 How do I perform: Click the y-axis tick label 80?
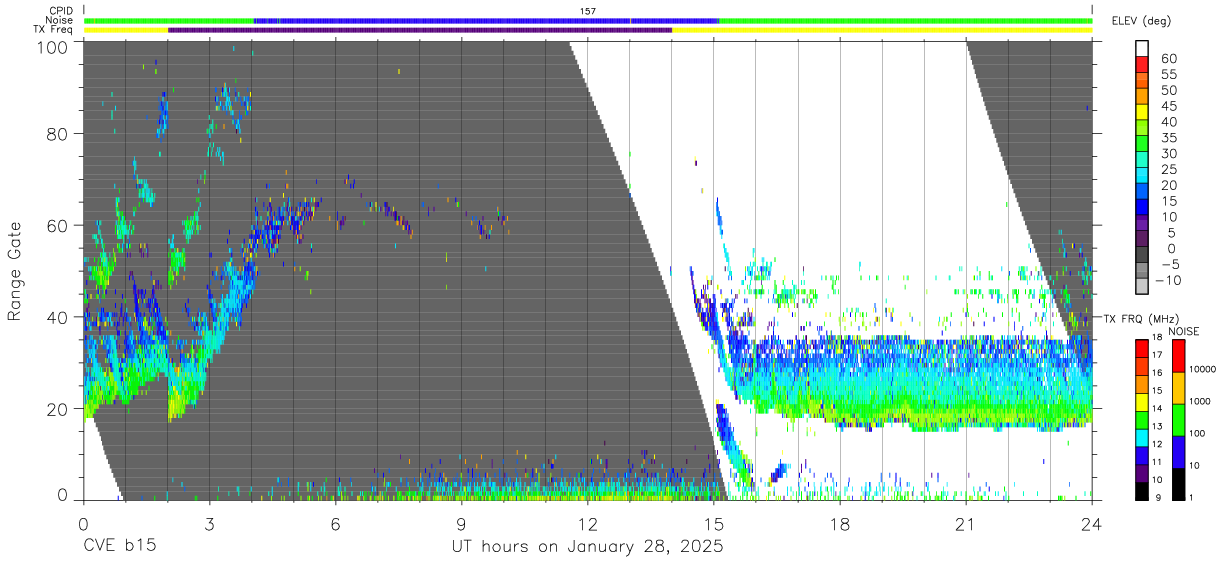pyautogui.click(x=59, y=134)
